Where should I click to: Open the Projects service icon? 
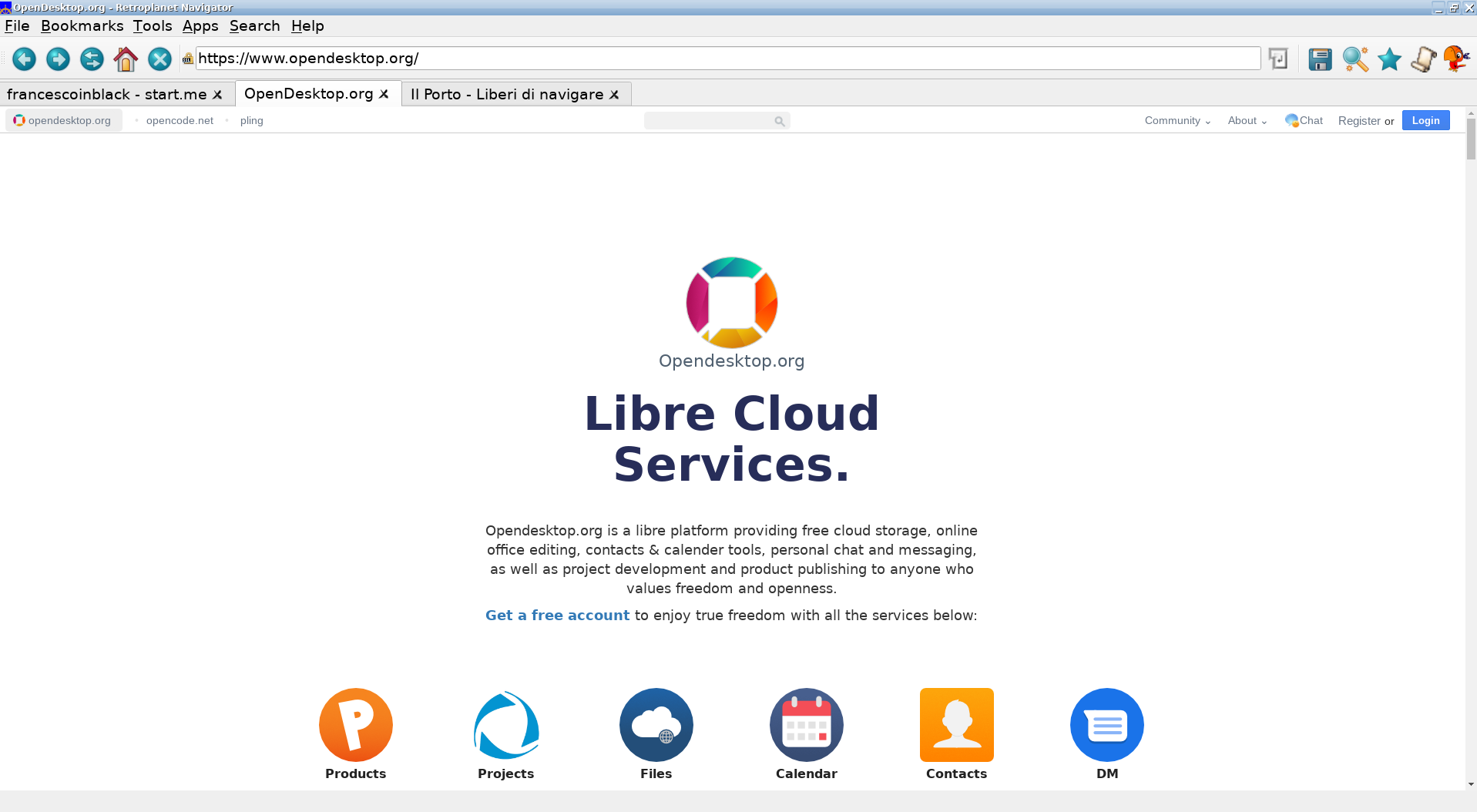[x=505, y=724]
